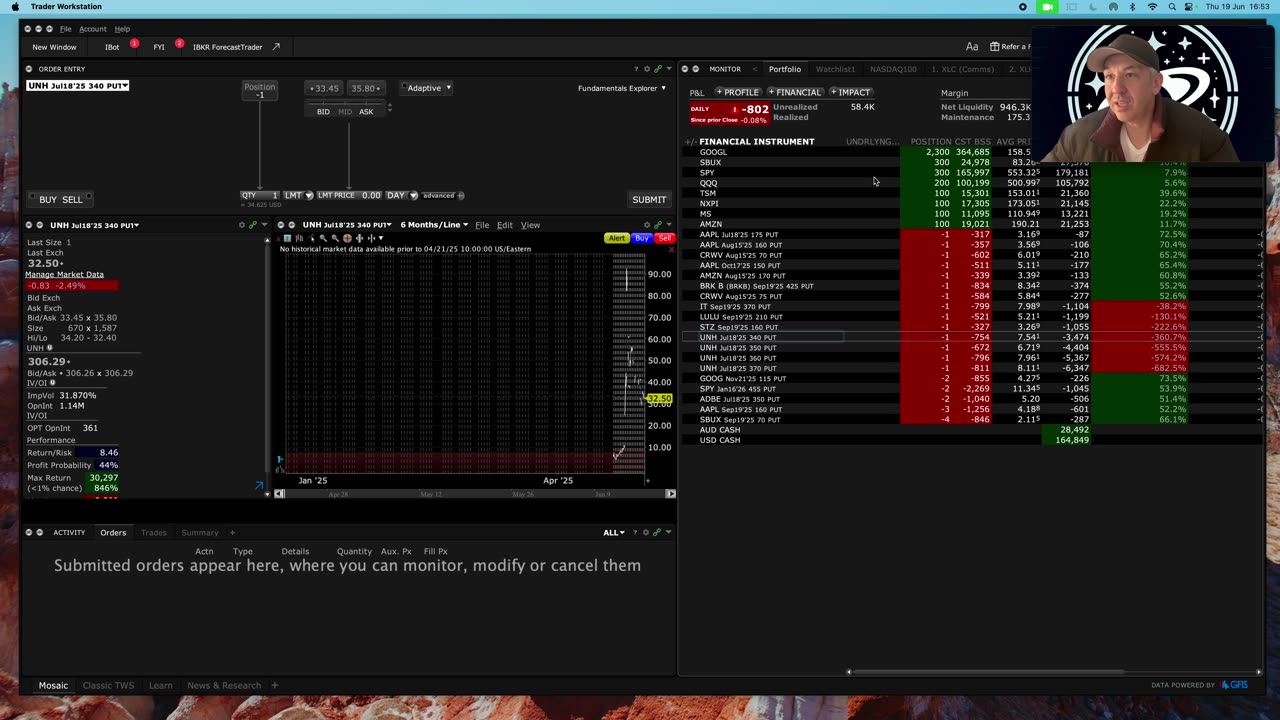Toggle the PROFILE section in Portfolio
The width and height of the screenshot is (1280, 720).
point(737,93)
